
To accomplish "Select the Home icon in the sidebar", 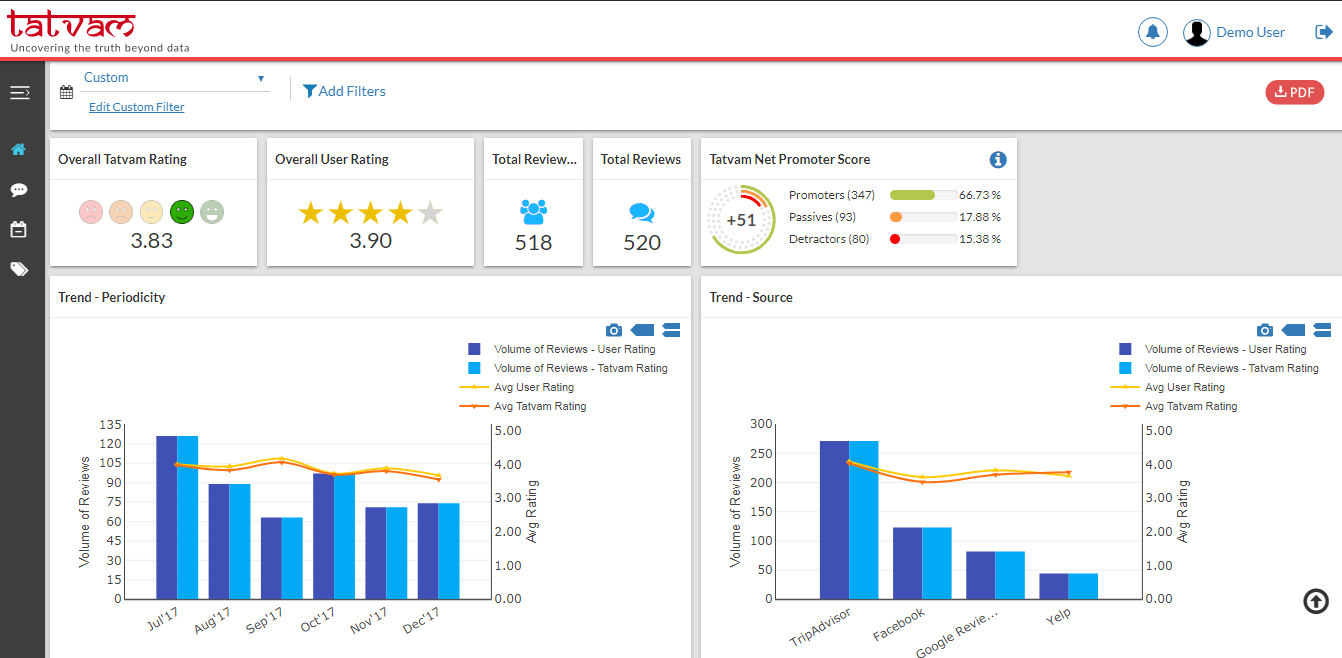I will (x=19, y=149).
